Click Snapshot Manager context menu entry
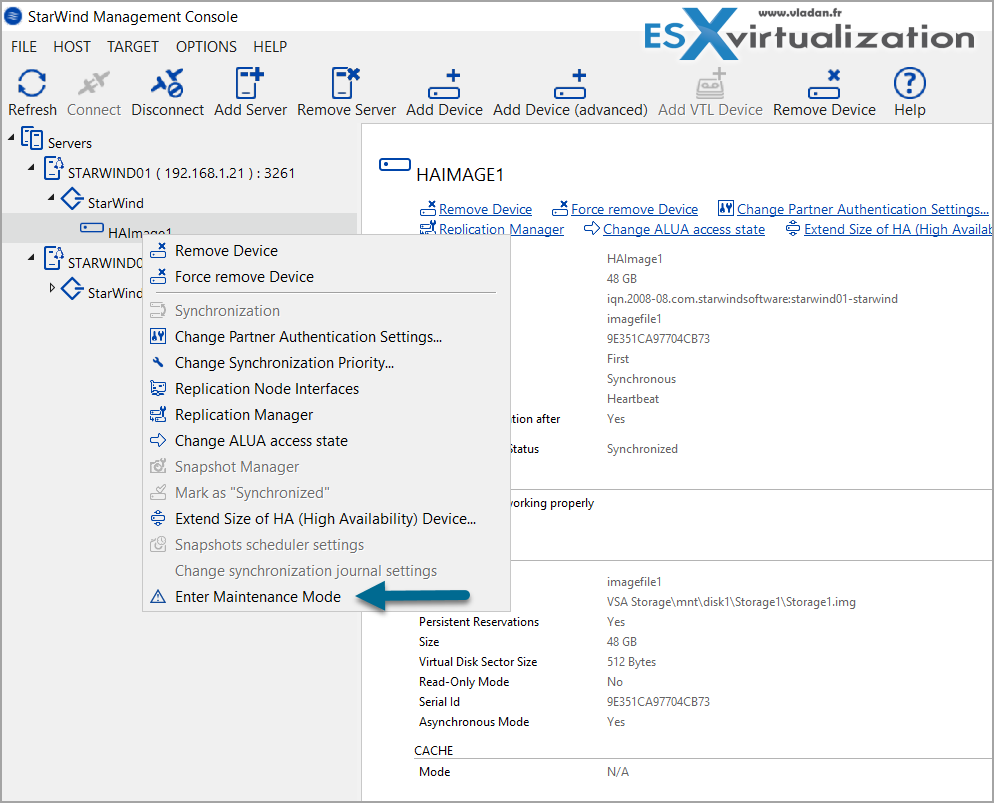This screenshot has height=803, width=994. (x=236, y=467)
